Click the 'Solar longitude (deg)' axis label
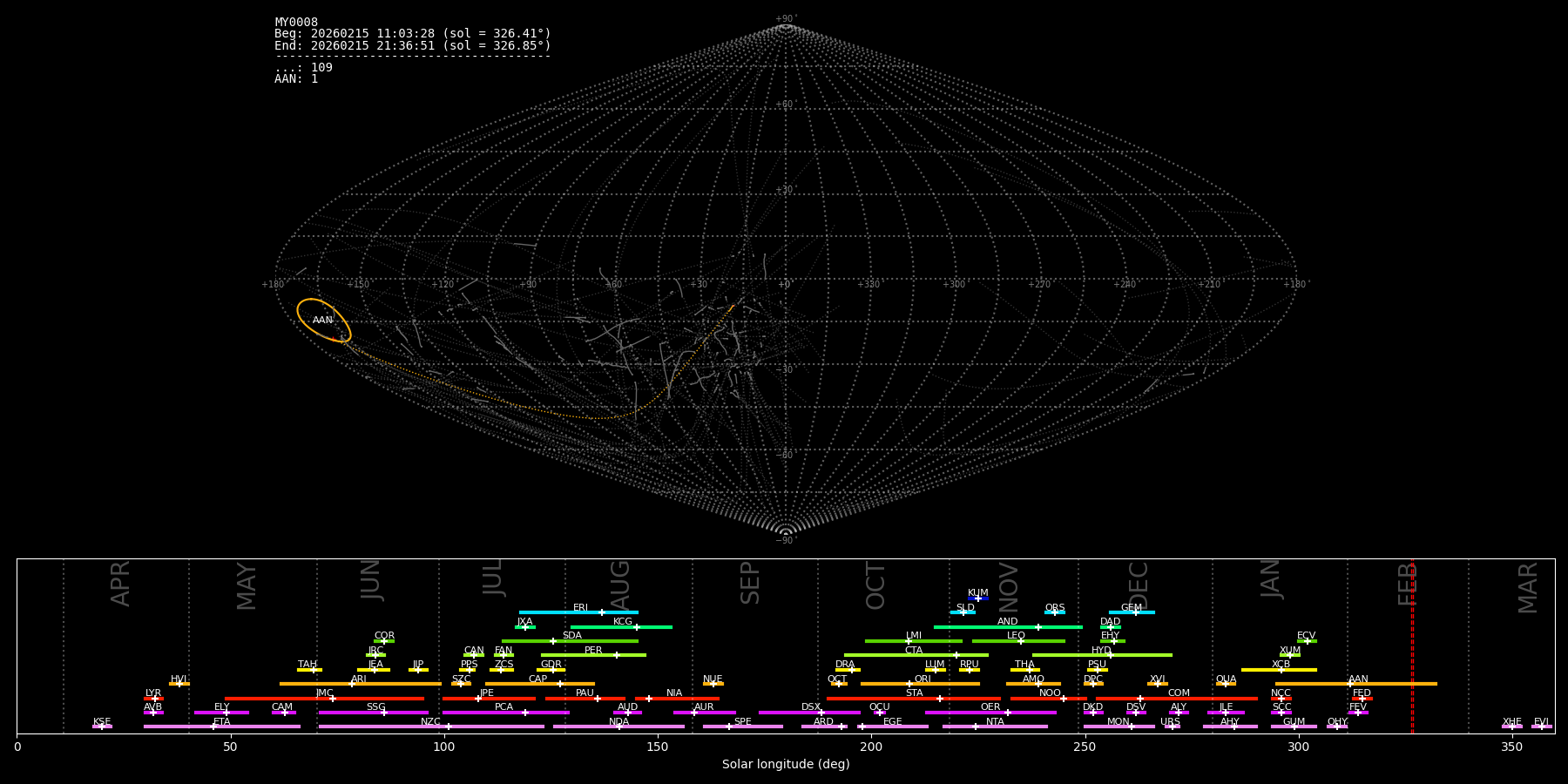Screen dimensions: 1568x784 point(786,765)
